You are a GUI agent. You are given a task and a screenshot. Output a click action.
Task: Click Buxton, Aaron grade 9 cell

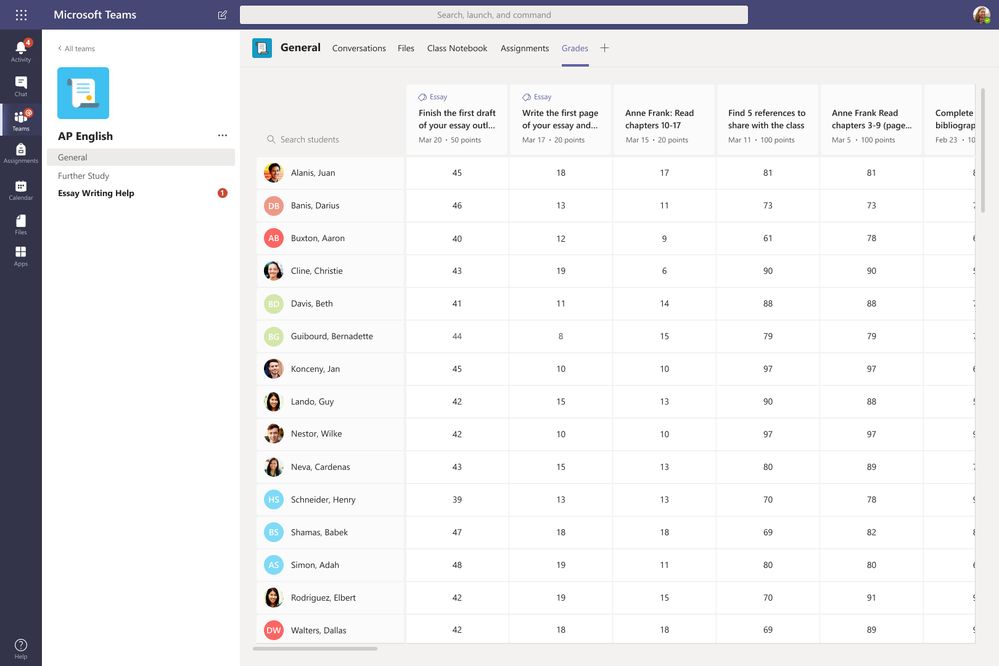[664, 238]
